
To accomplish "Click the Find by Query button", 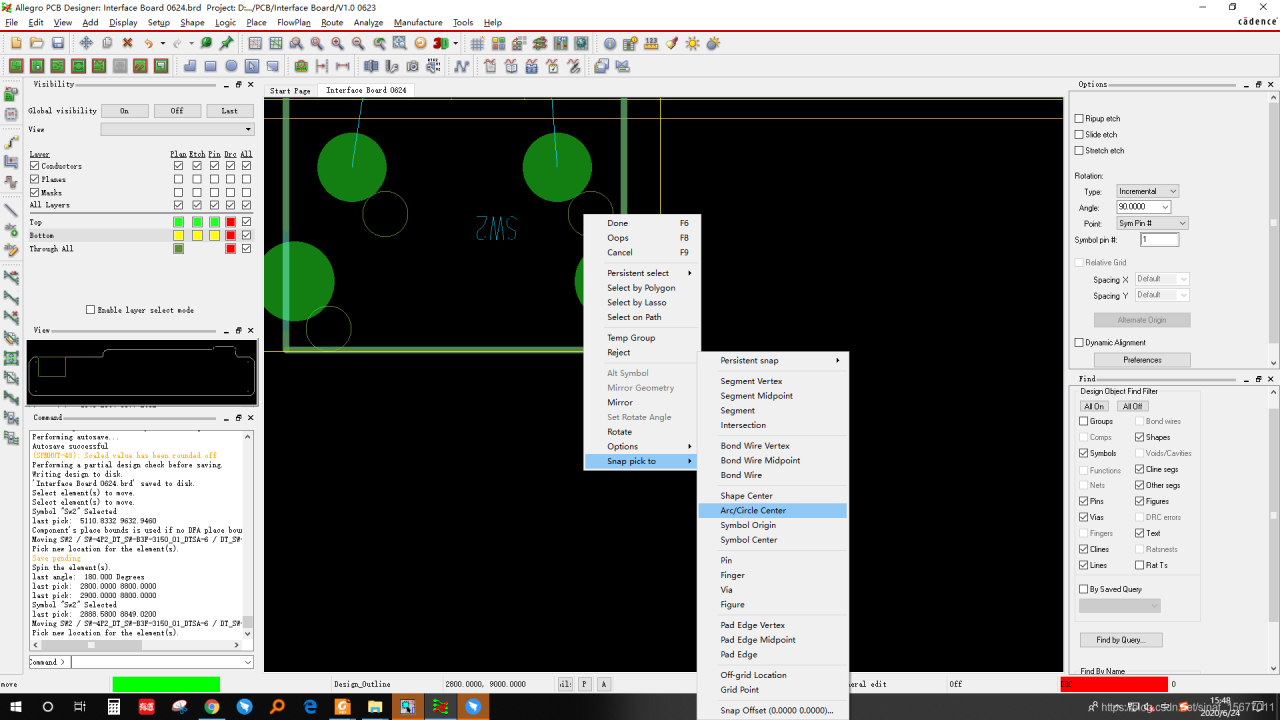I will (x=1120, y=639).
